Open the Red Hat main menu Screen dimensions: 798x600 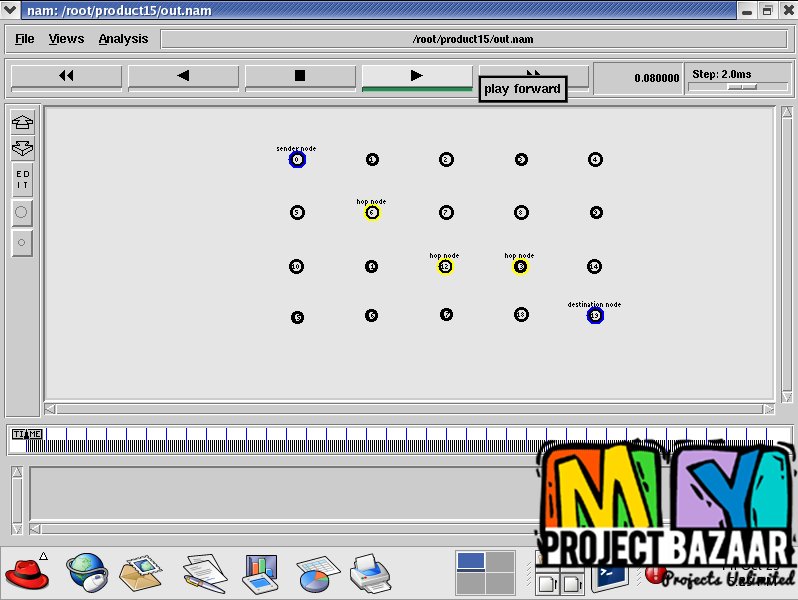click(26, 572)
